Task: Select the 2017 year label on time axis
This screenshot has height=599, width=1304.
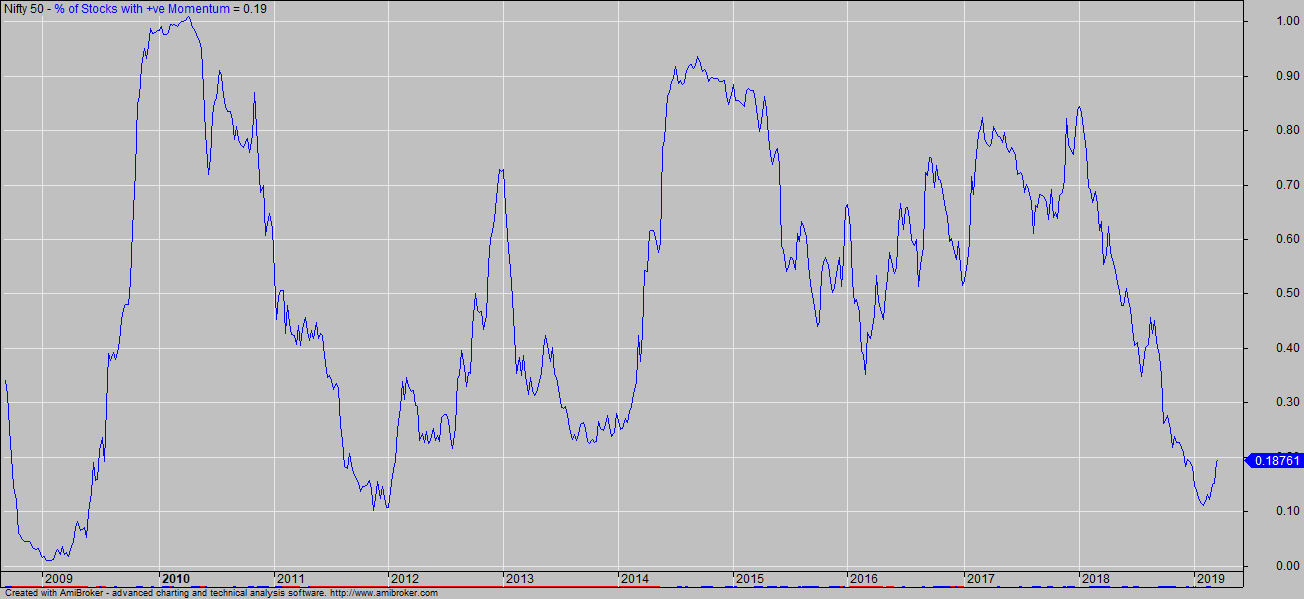Action: (x=980, y=578)
